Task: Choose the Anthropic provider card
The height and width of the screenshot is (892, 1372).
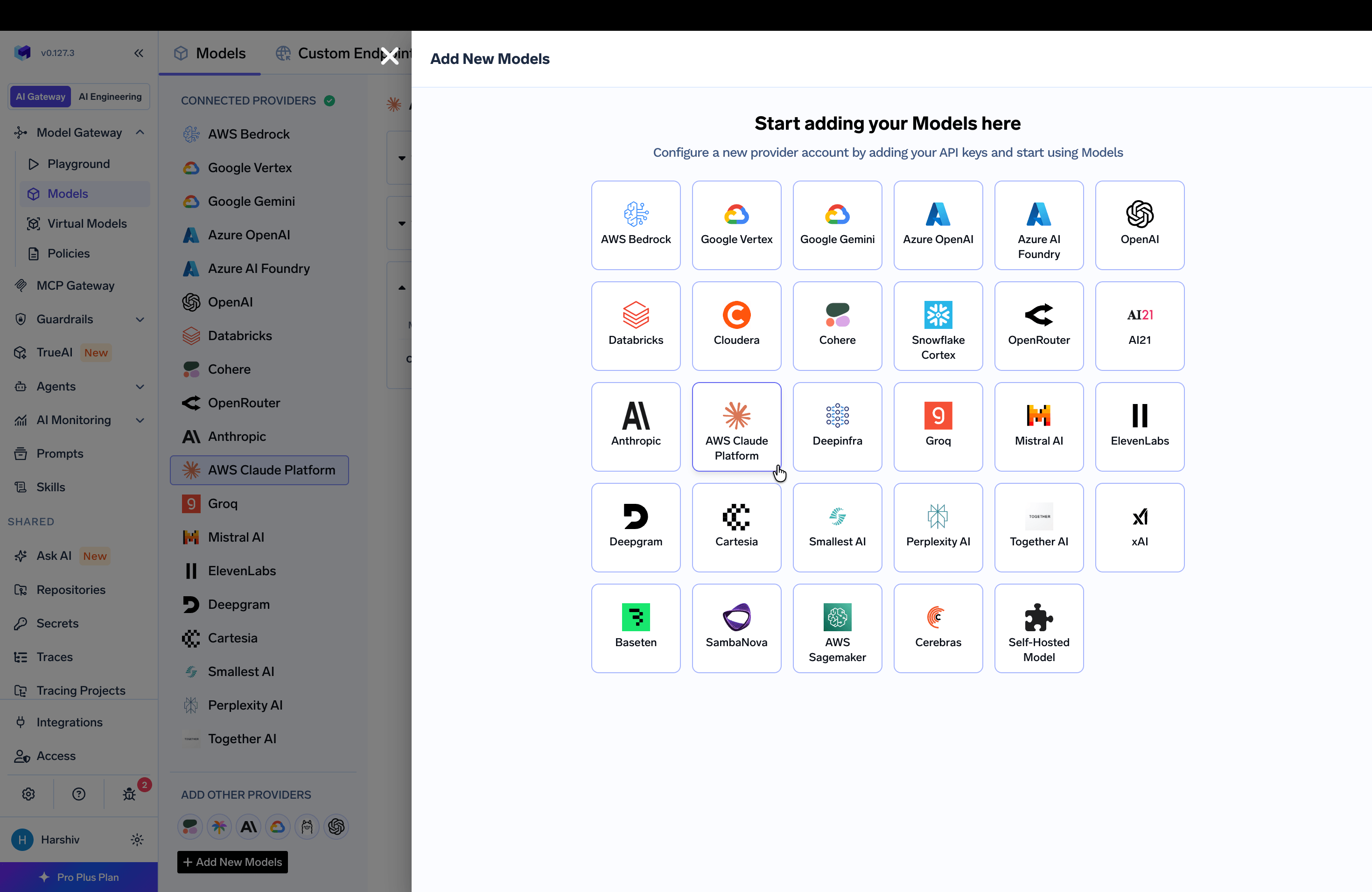Action: pos(636,427)
